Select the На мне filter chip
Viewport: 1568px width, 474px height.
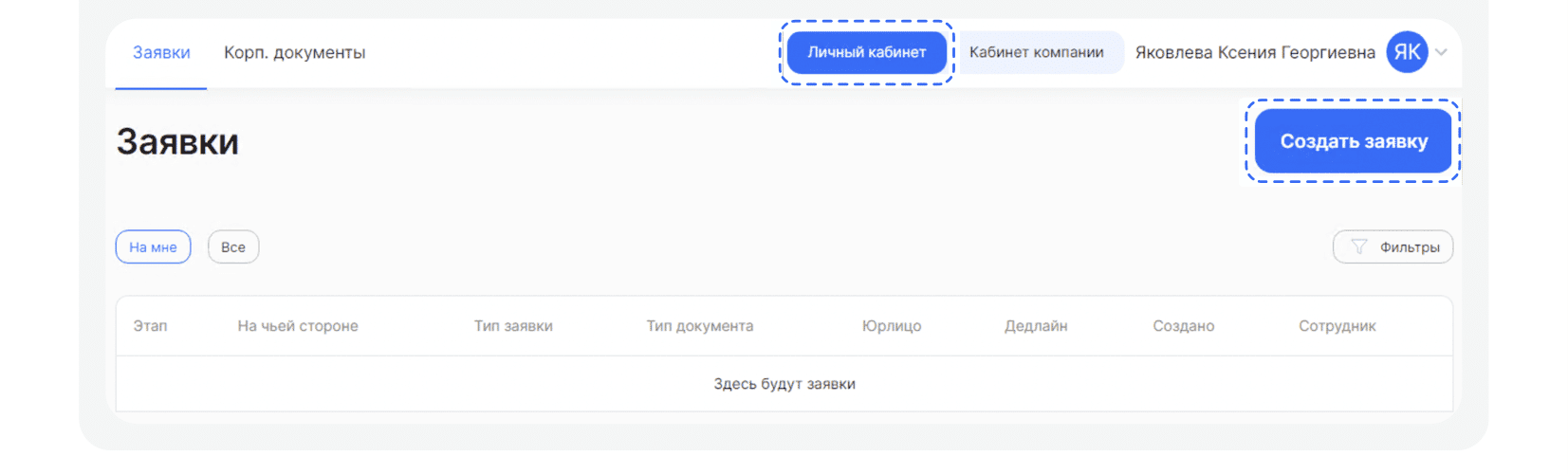[153, 247]
